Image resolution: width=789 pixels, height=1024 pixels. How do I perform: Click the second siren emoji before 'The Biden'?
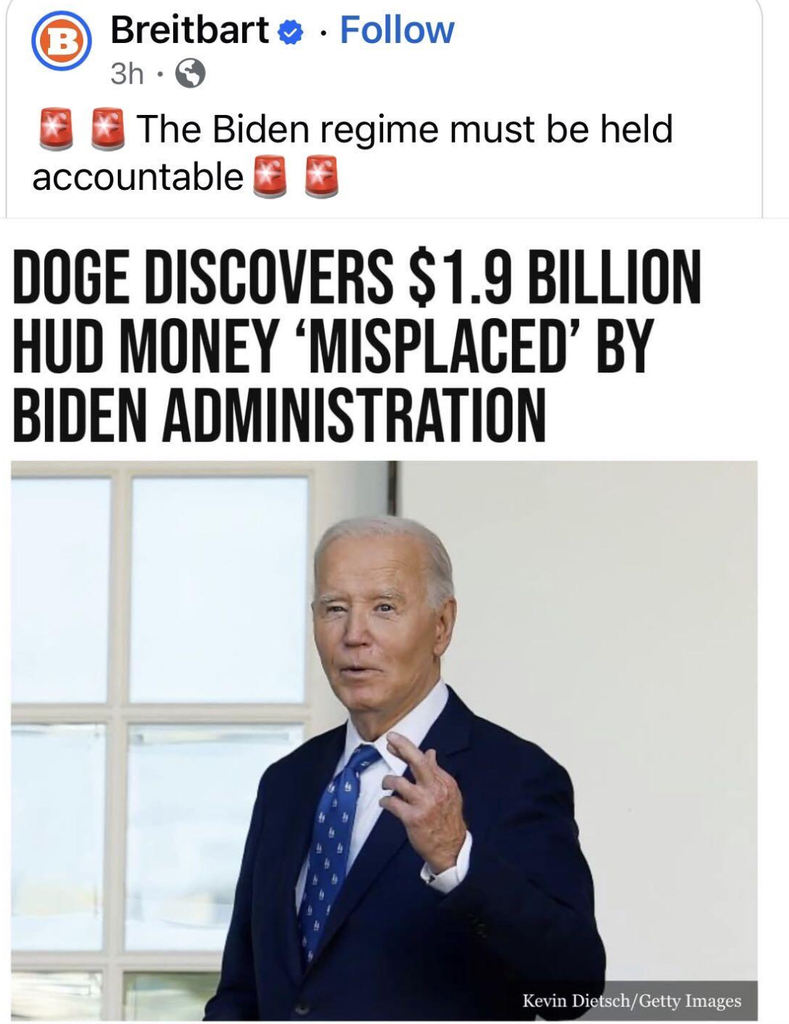click(x=107, y=129)
